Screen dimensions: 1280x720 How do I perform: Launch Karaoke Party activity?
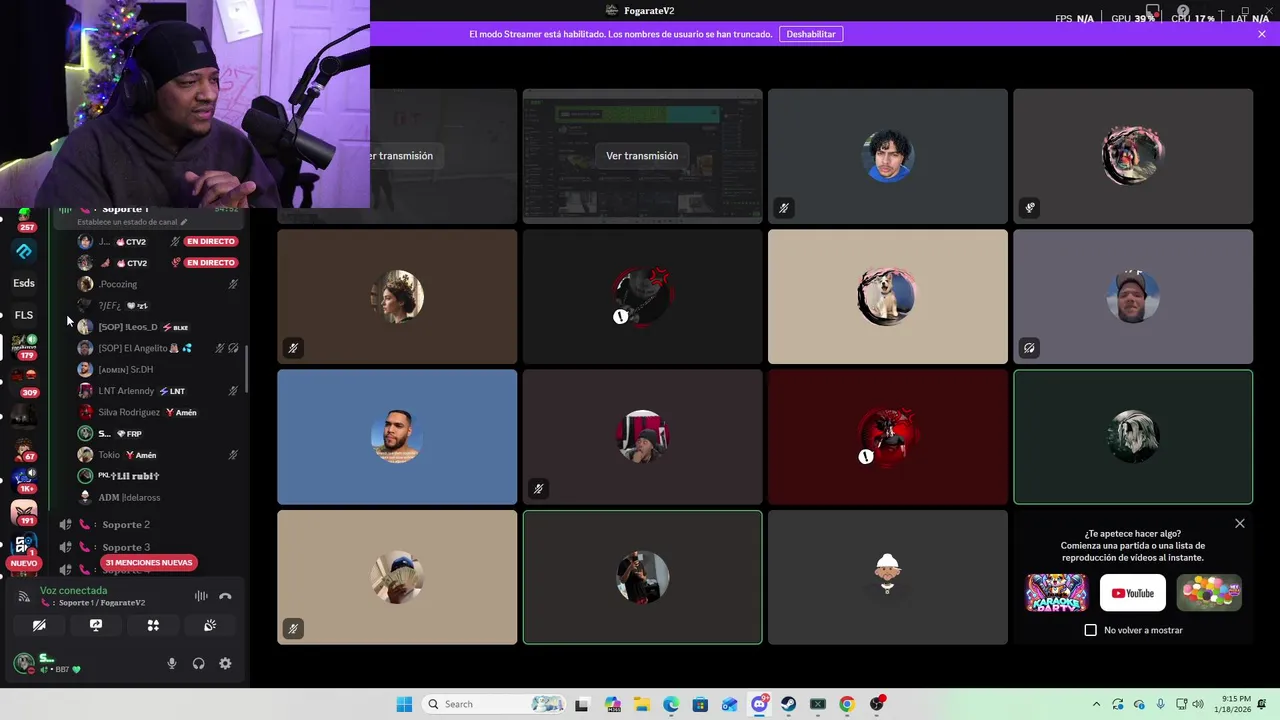point(1057,593)
